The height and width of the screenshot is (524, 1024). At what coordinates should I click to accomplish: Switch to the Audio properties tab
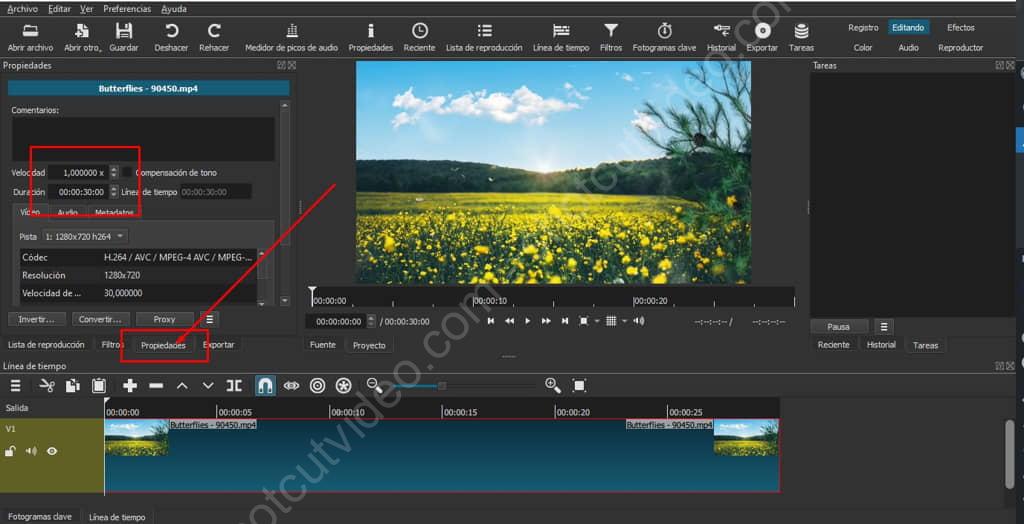point(67,212)
